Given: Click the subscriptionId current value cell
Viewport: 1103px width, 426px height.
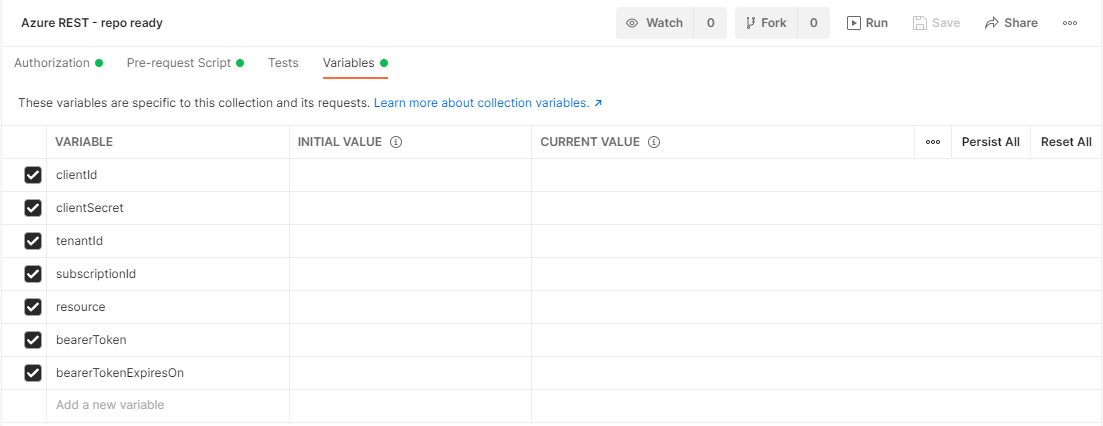Looking at the screenshot, I should point(817,274).
